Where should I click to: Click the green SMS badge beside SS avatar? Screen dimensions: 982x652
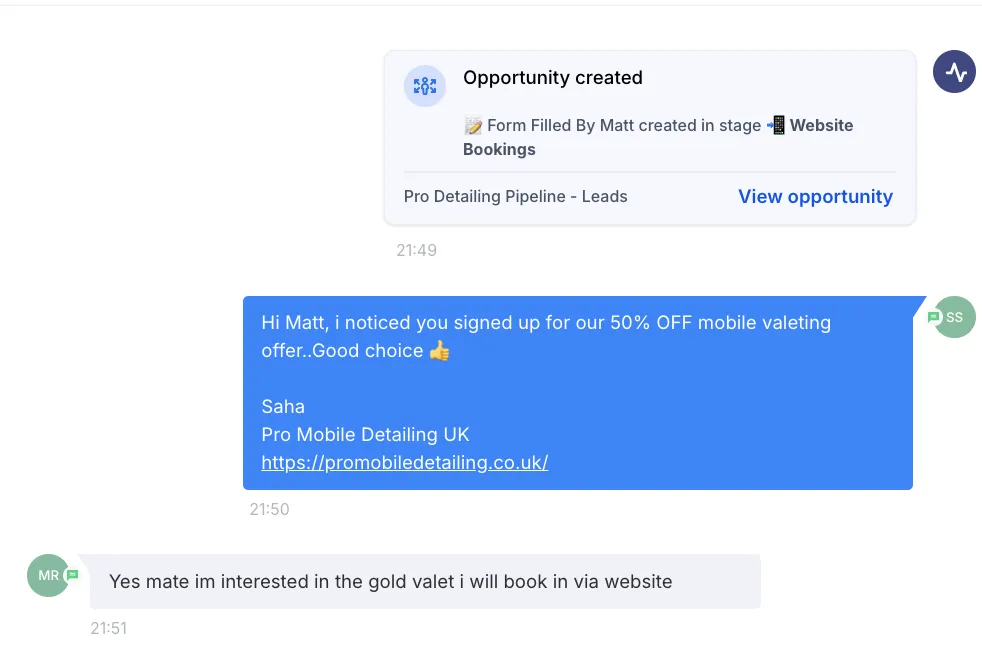point(934,317)
